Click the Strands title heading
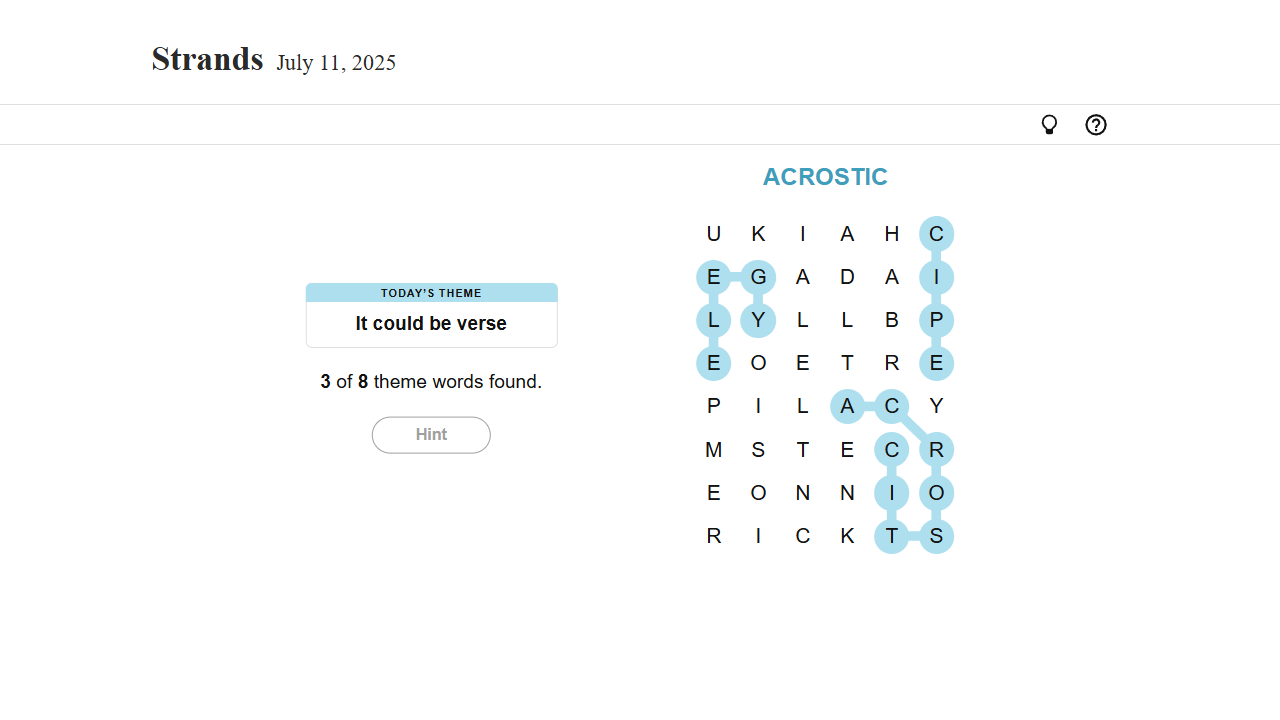 point(207,60)
